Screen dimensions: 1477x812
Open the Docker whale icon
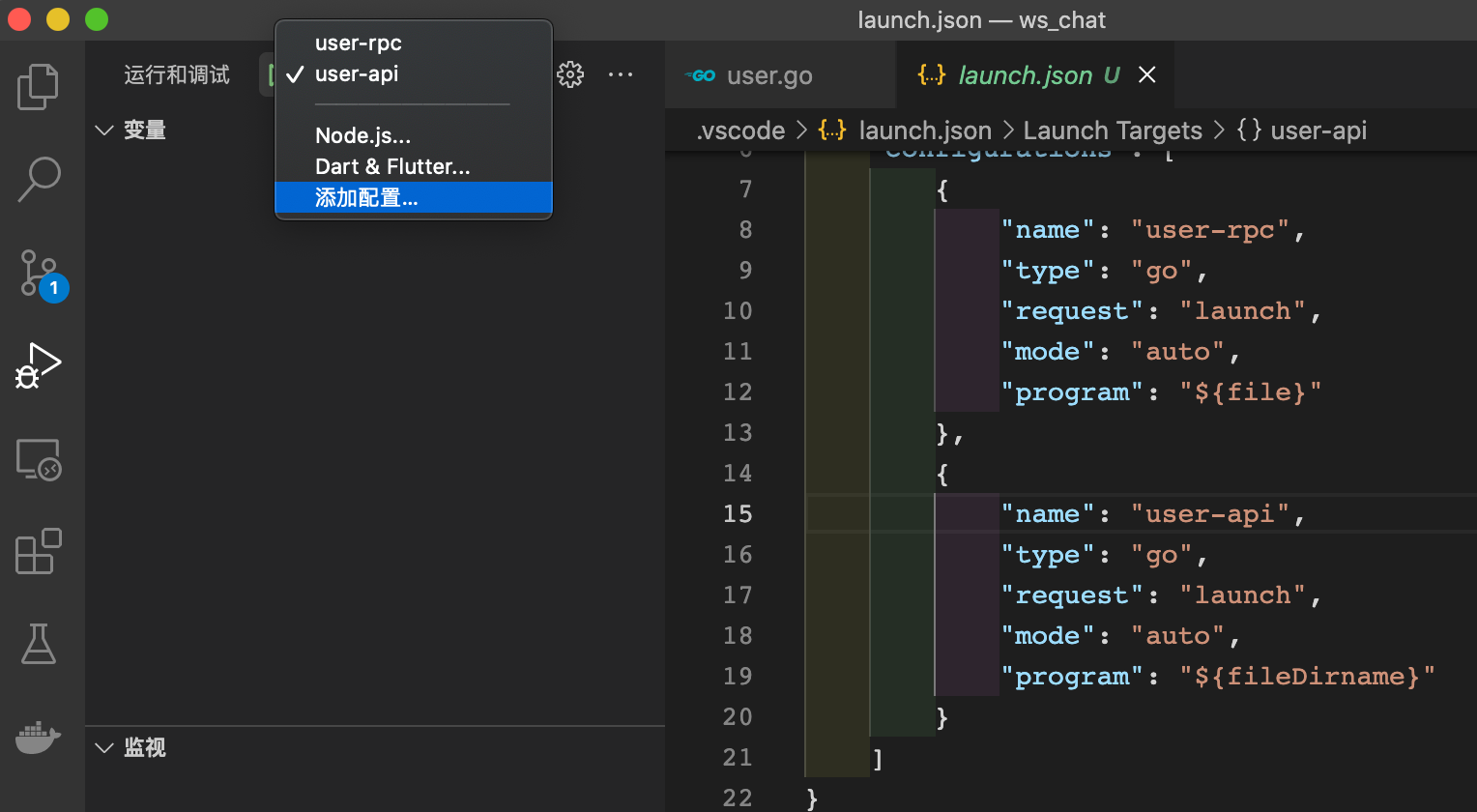click(x=39, y=737)
